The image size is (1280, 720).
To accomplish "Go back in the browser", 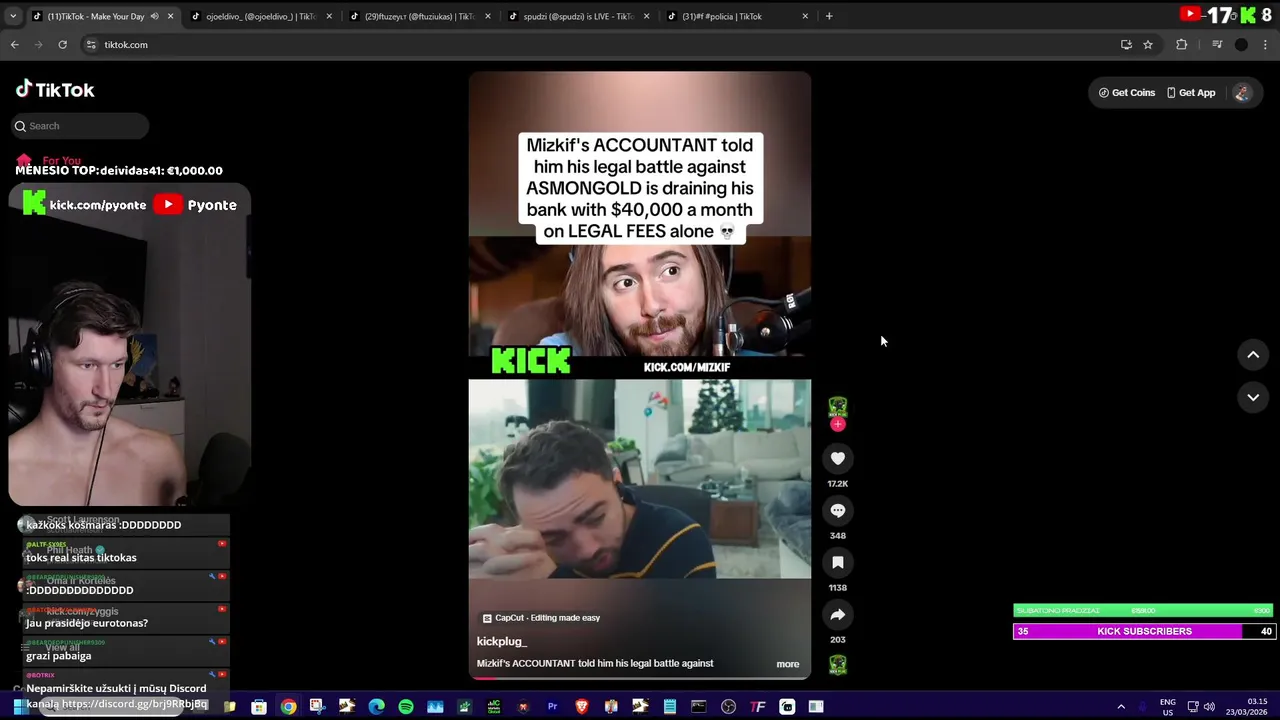I will tap(15, 44).
